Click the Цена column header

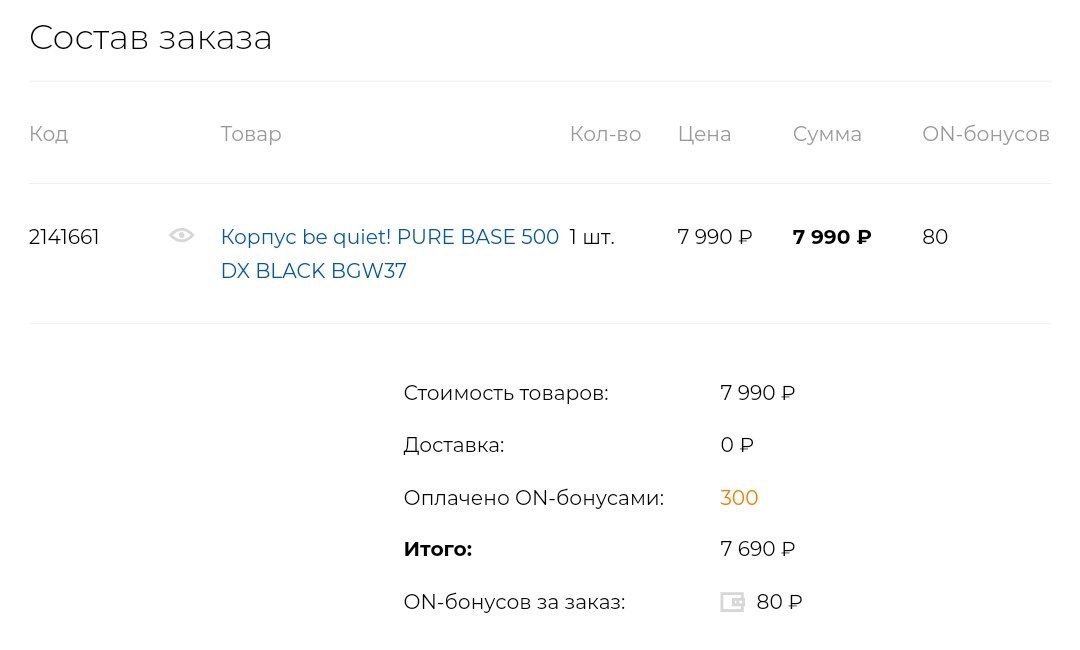(704, 134)
